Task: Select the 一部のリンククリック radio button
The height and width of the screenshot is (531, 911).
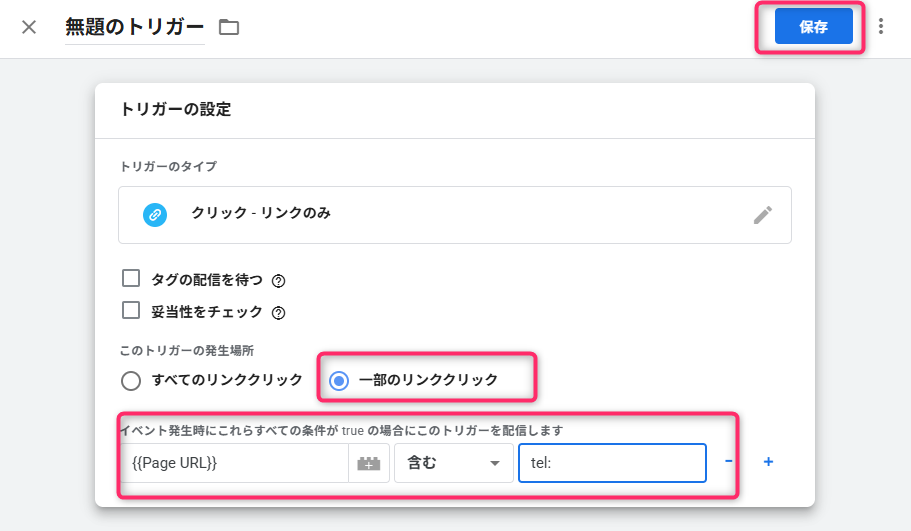Action: (x=339, y=380)
